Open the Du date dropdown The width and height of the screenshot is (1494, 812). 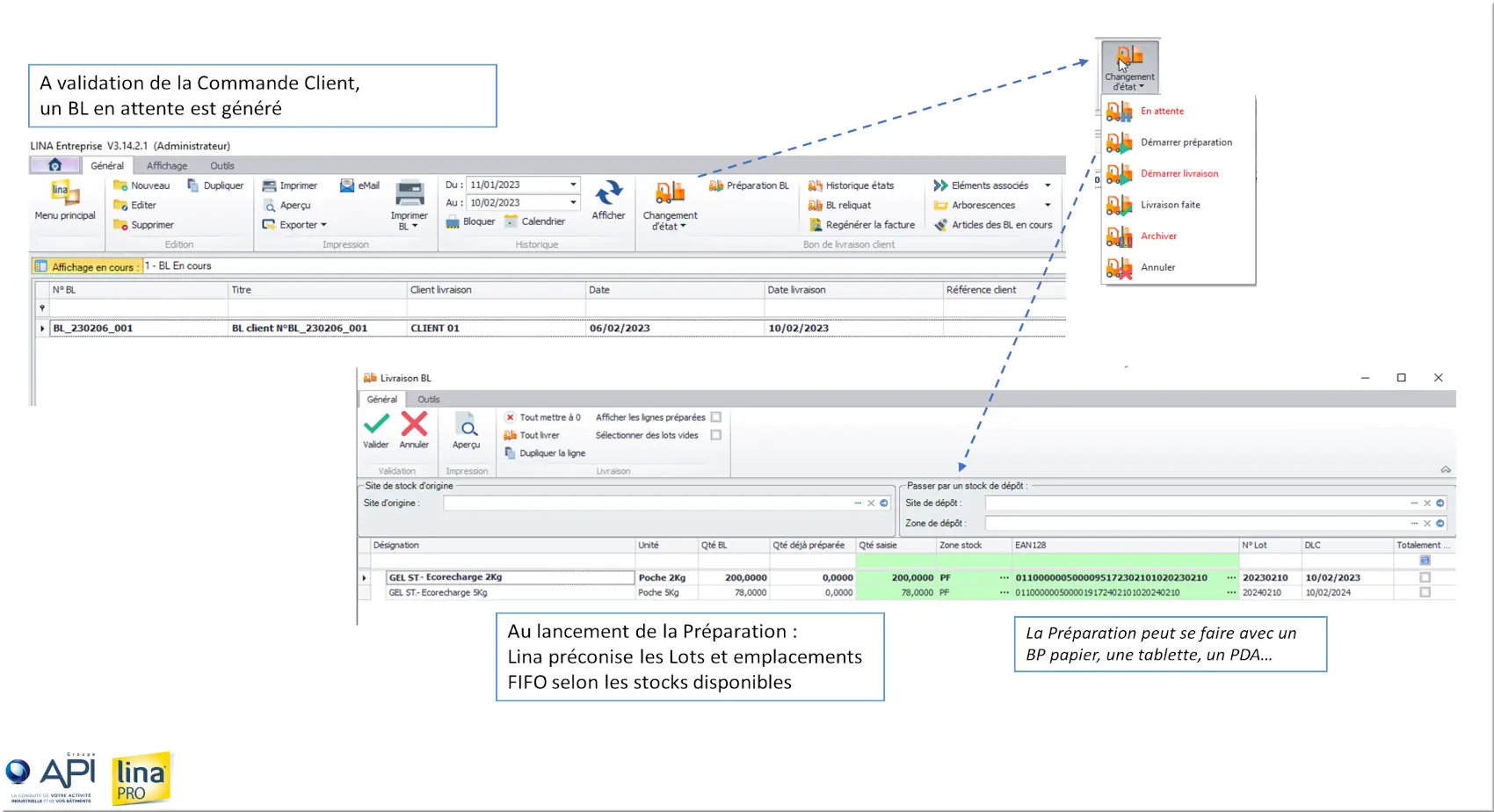(573, 185)
